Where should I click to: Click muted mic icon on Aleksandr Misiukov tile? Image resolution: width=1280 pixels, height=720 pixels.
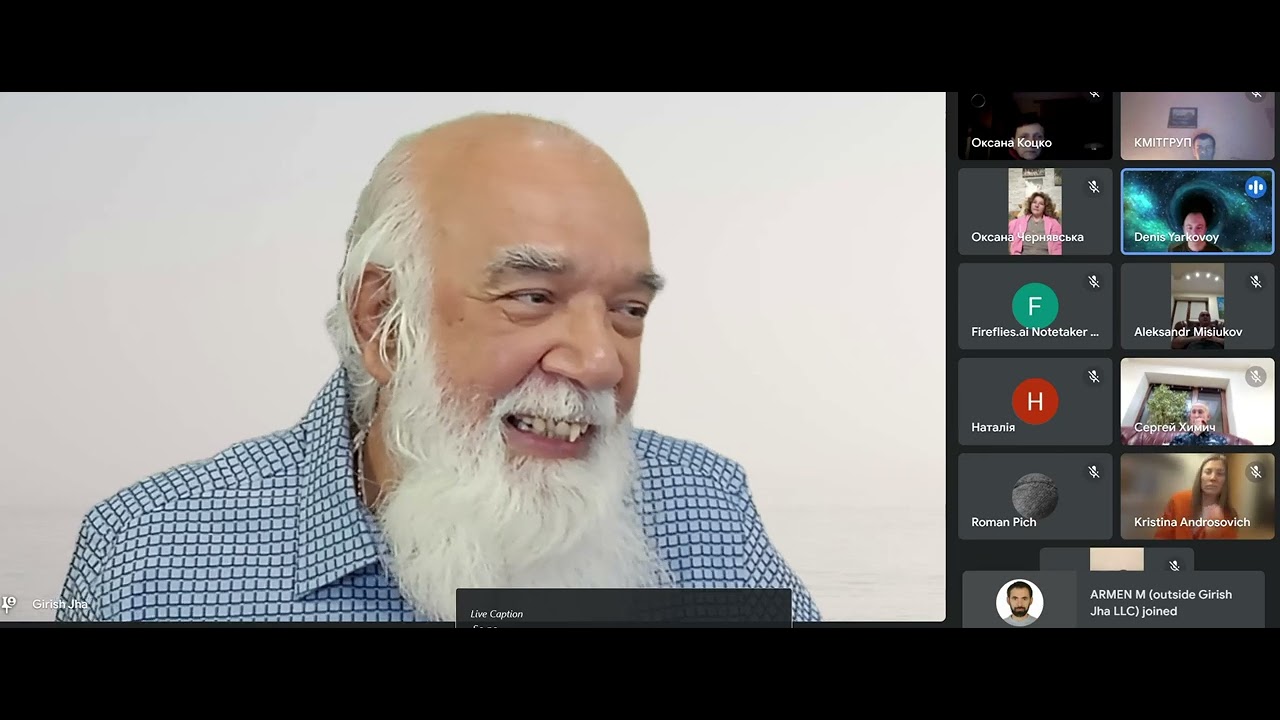[x=1256, y=282]
